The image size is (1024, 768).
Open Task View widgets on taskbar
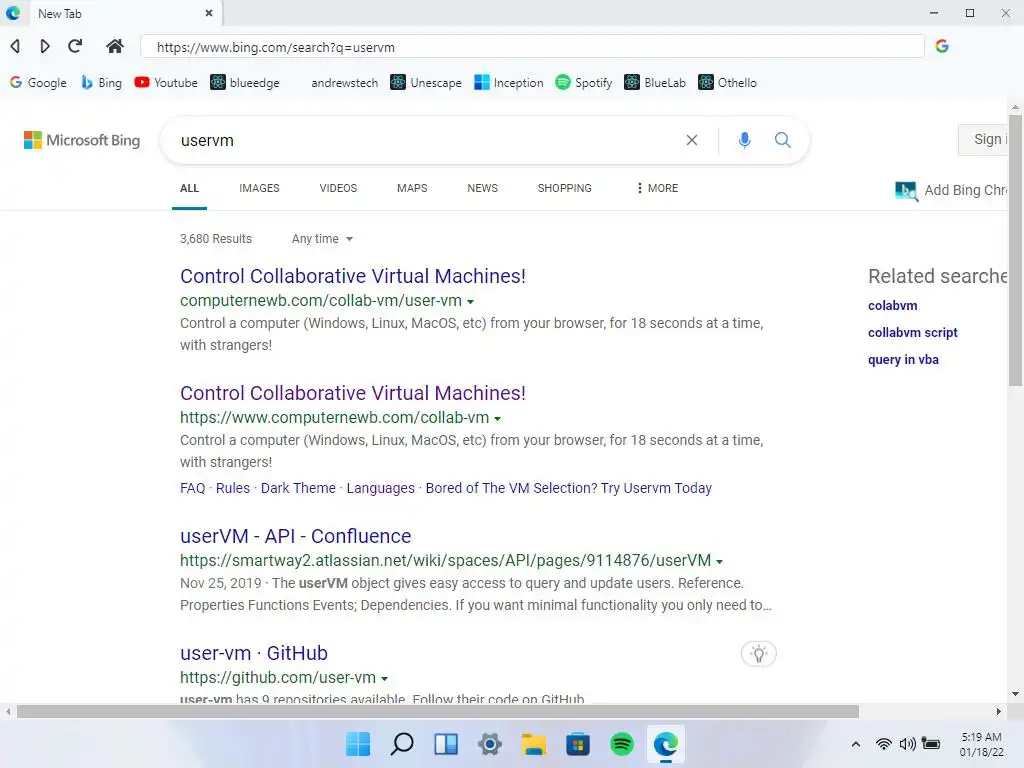click(x=446, y=744)
